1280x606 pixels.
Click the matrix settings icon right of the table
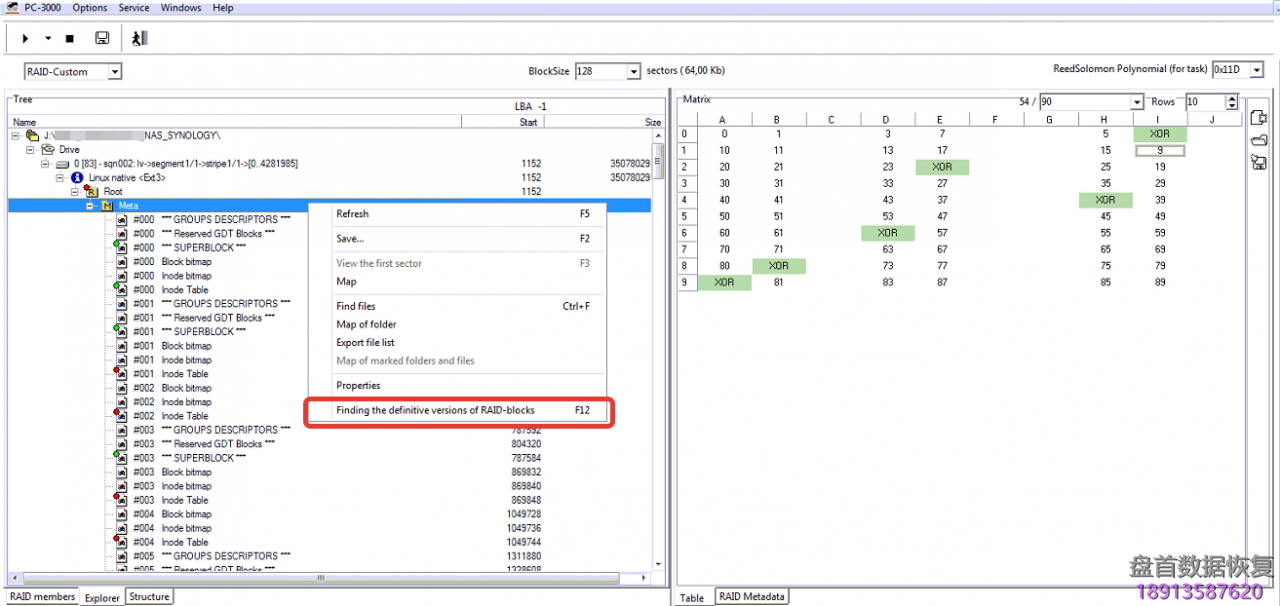pyautogui.click(x=1259, y=118)
